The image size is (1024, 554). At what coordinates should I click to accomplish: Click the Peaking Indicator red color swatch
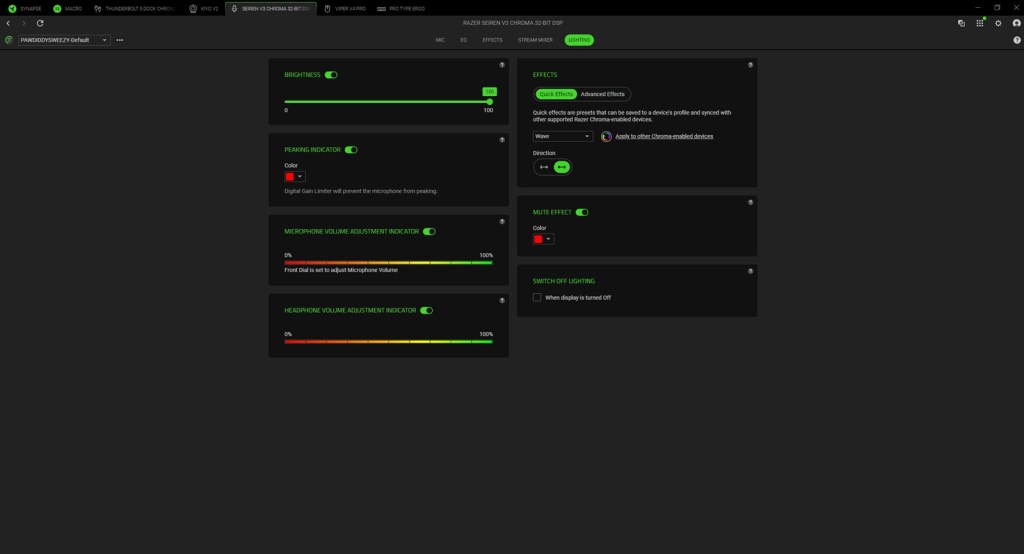(289, 176)
